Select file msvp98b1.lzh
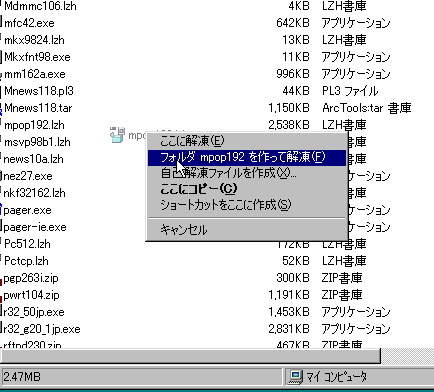Screen dimensions: 434x392 [37, 142]
